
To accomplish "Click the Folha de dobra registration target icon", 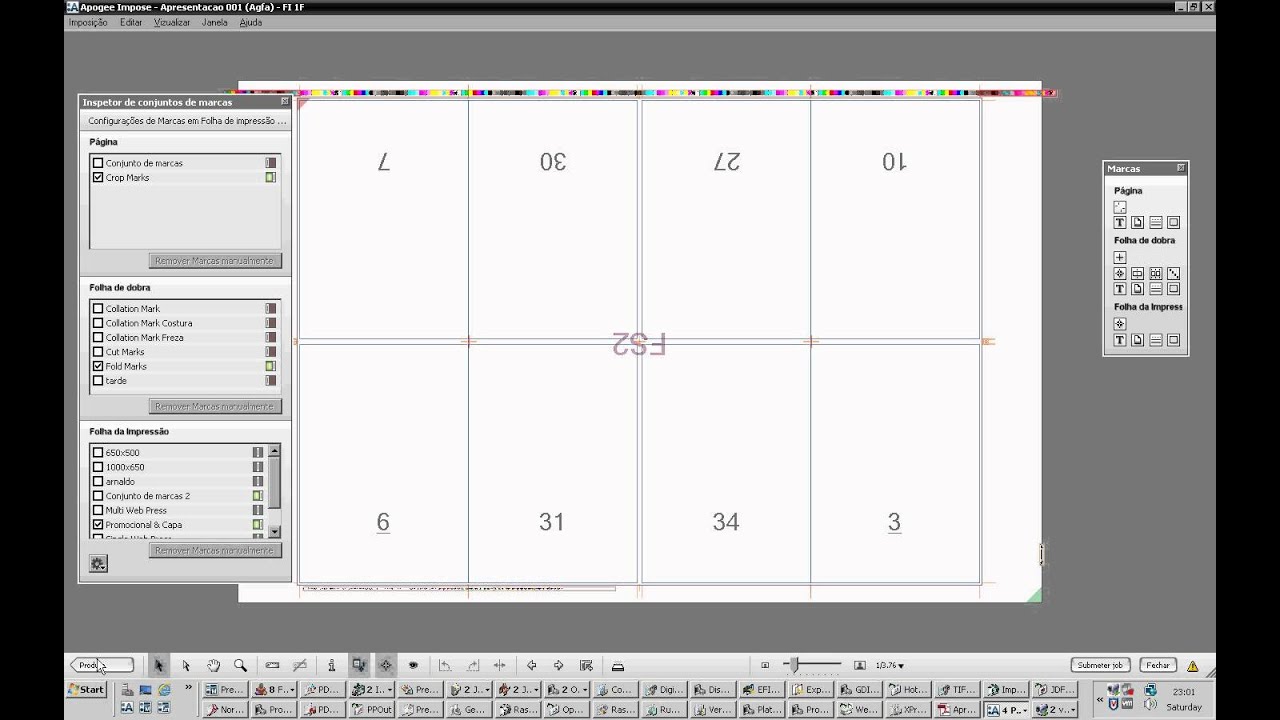I will point(1120,273).
